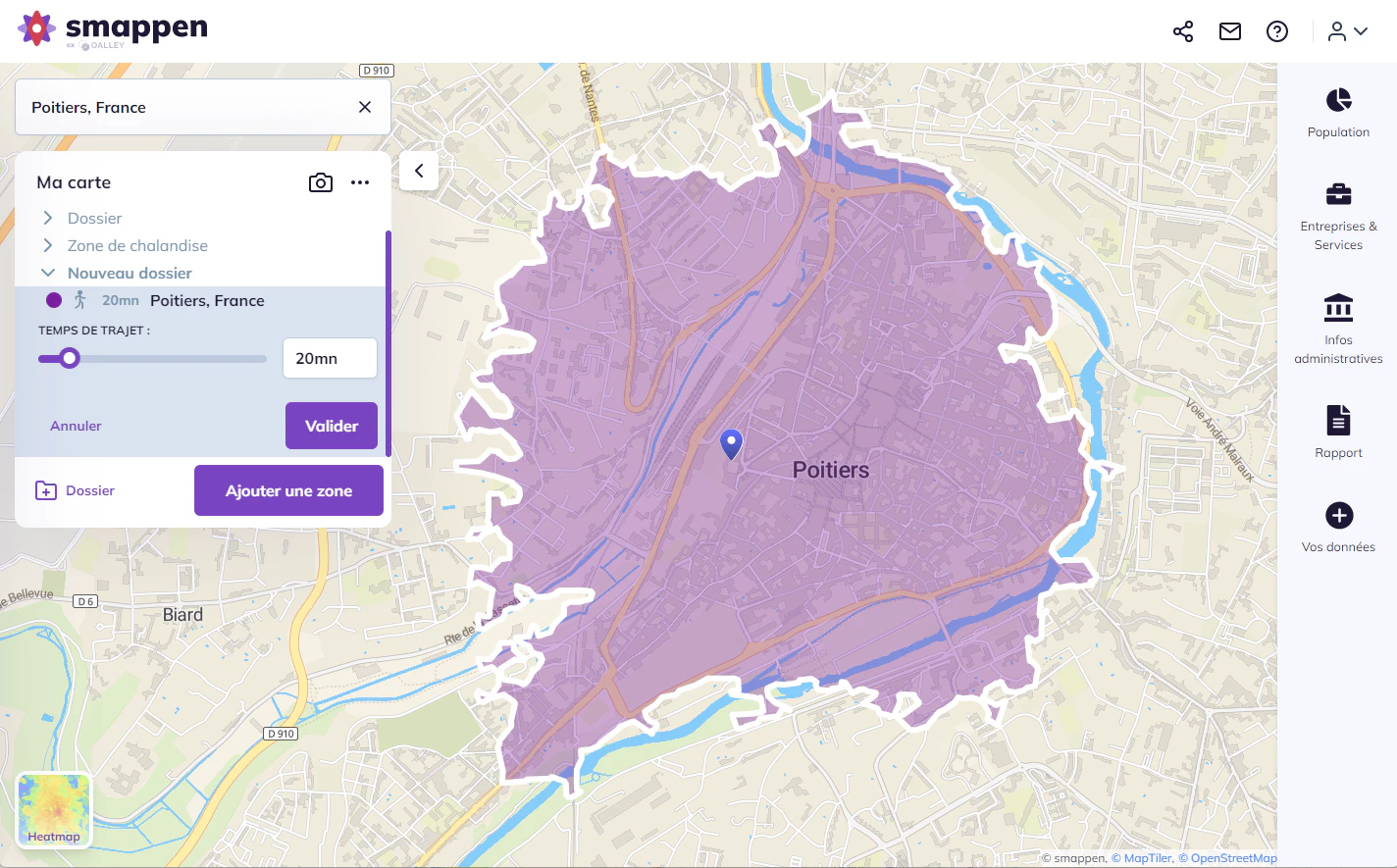The width and height of the screenshot is (1397, 868).
Task: Take a map snapshot with camera icon
Action: [321, 182]
